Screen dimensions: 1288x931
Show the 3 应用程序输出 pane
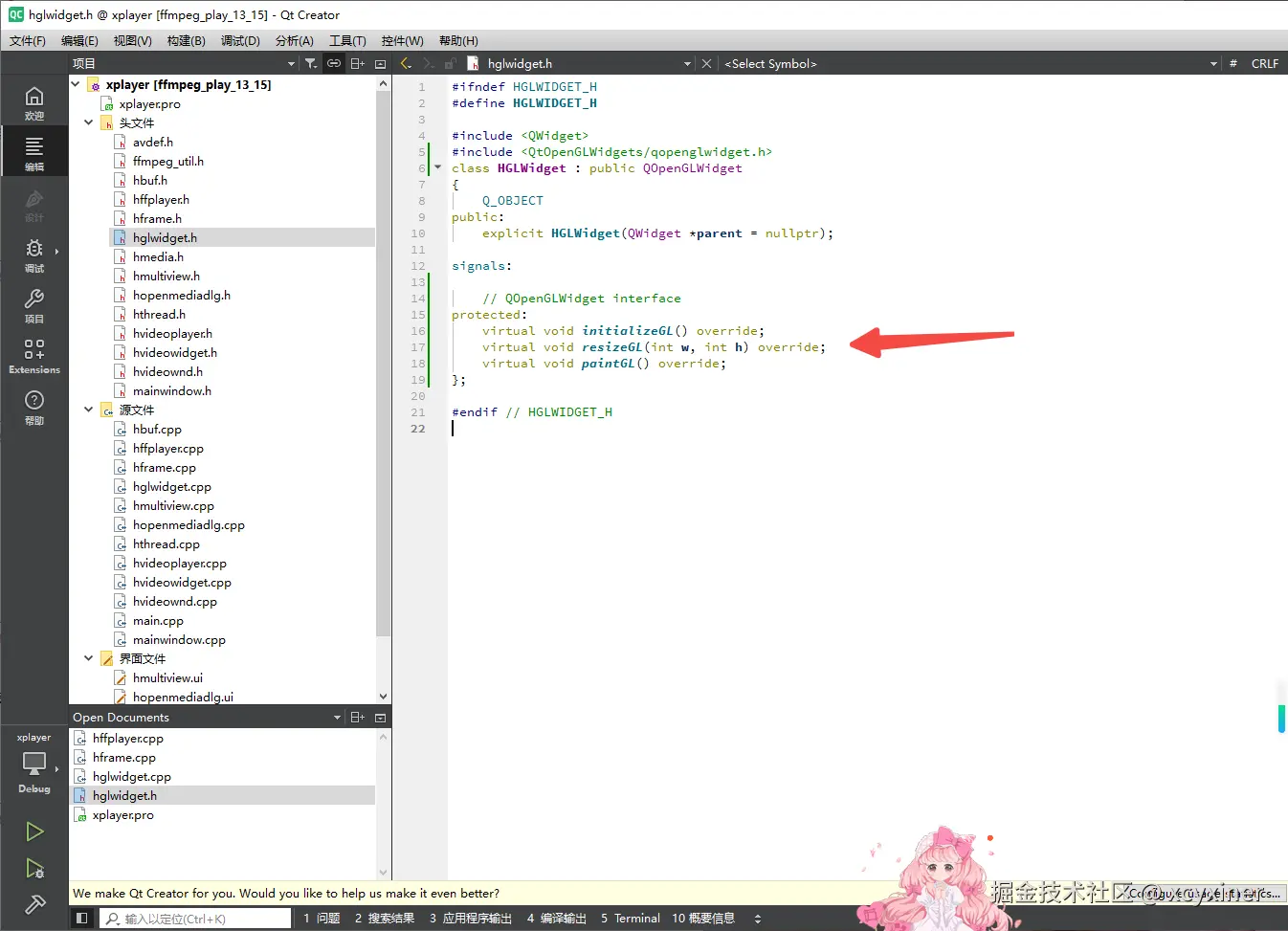point(470,918)
